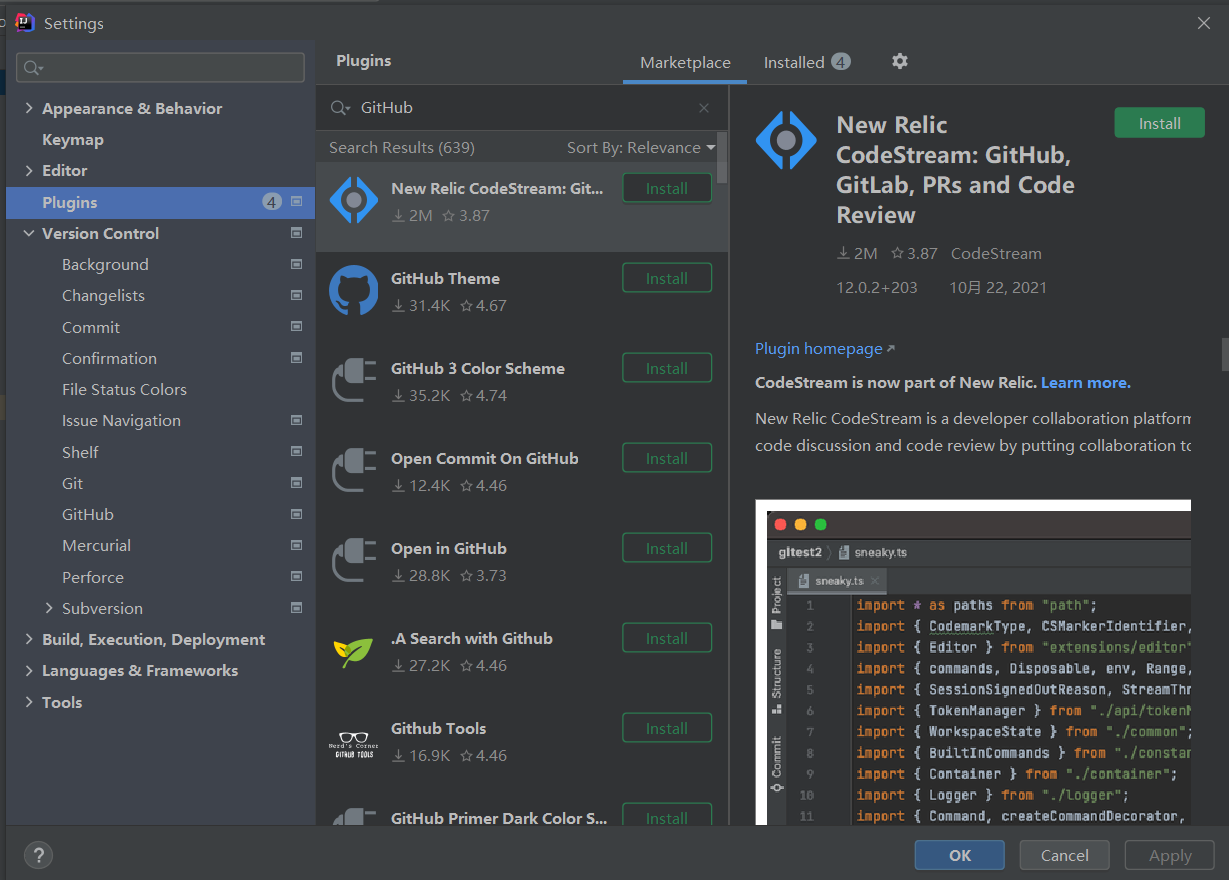Click the New Relic CodeStream list icon

coord(354,200)
